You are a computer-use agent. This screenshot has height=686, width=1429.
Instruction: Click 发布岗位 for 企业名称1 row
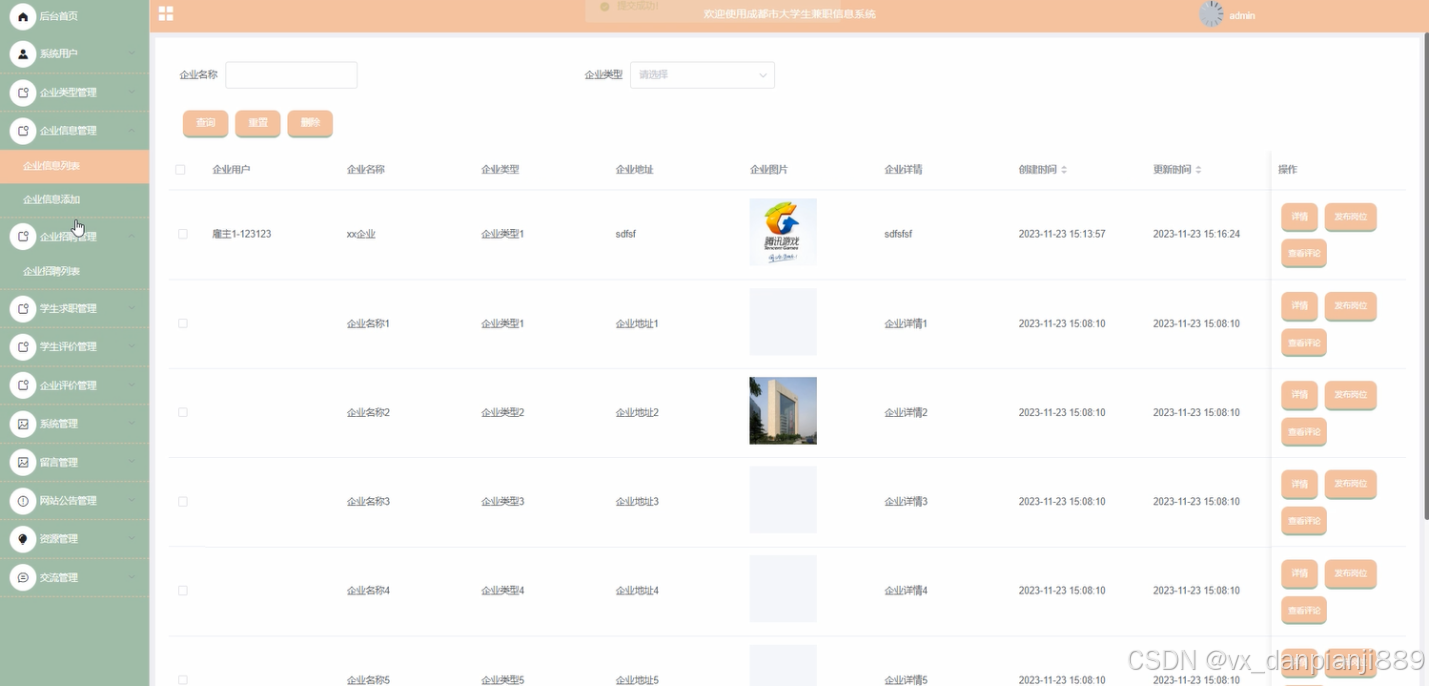[1350, 306]
